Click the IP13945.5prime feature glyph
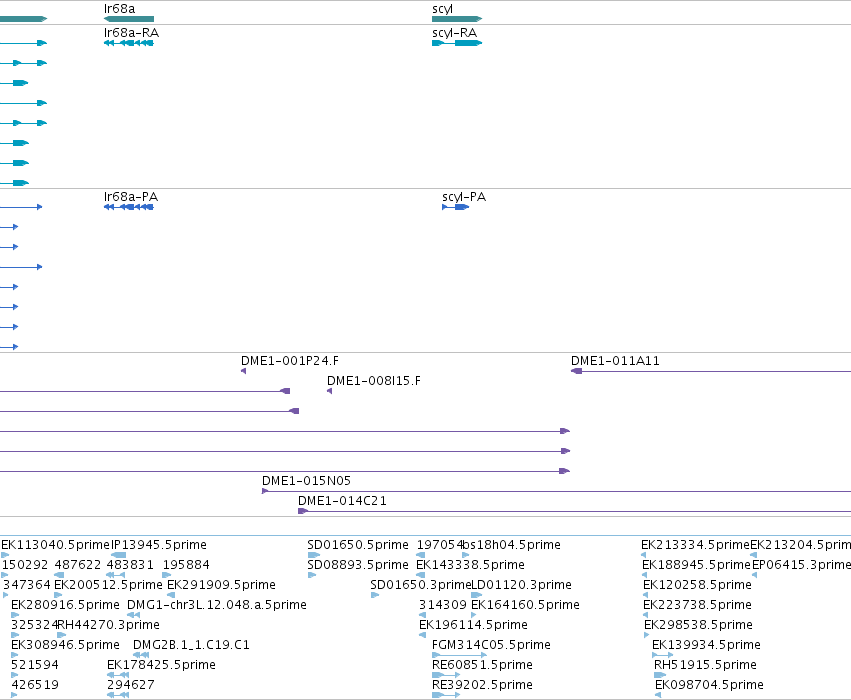The image size is (851, 700). pyautogui.click(x=118, y=555)
